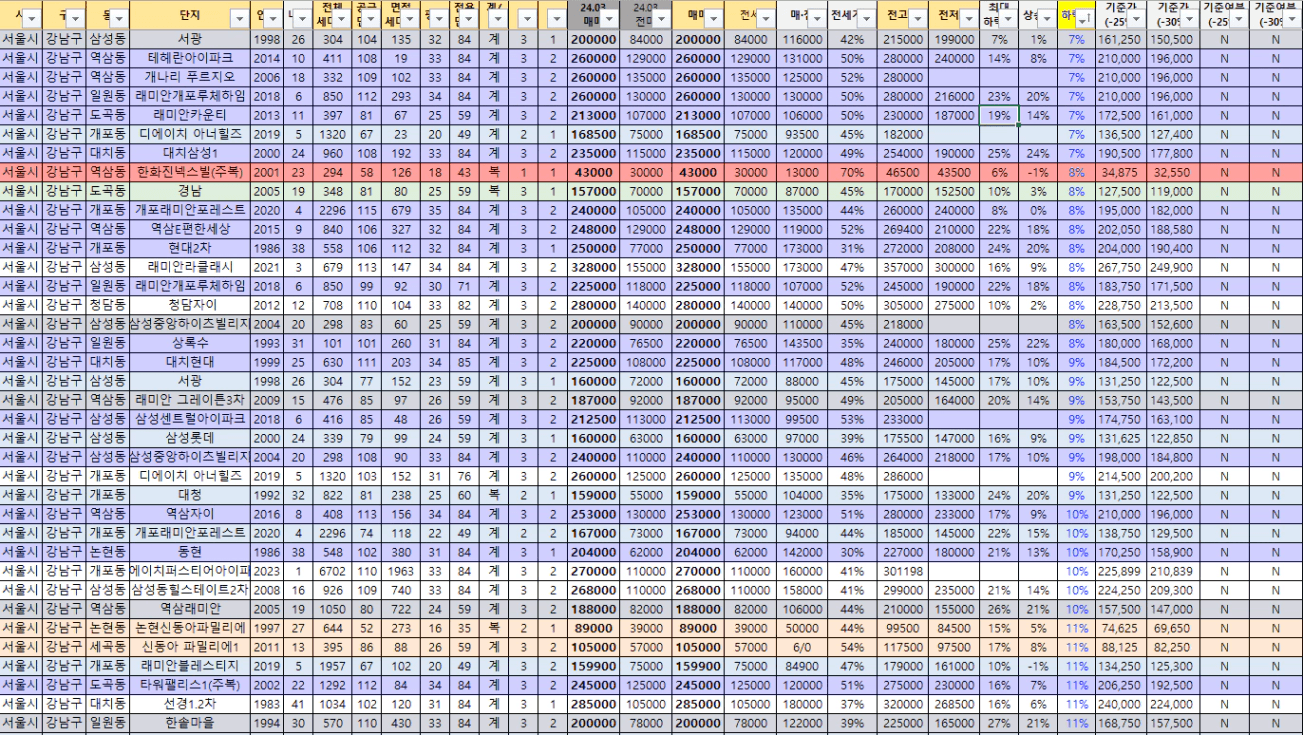
Task: Click the 6702 total households cell
Action: [330, 571]
